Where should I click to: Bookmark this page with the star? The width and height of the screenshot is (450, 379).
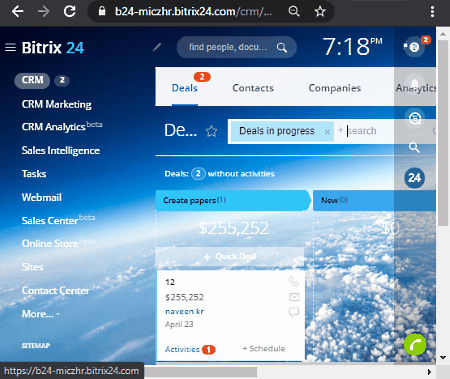(320, 12)
